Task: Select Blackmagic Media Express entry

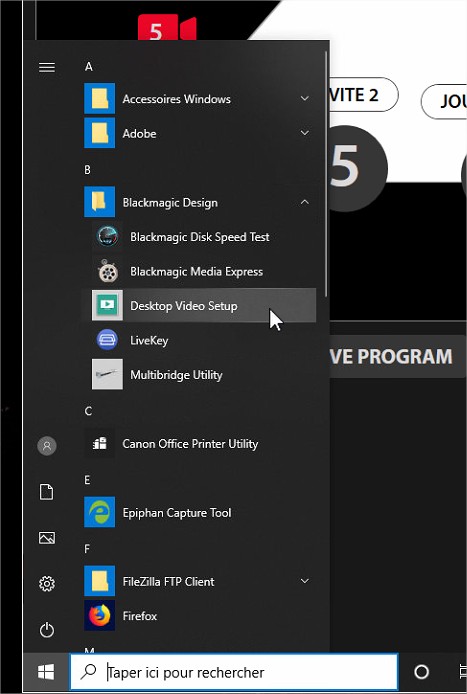Action: click(x=199, y=271)
